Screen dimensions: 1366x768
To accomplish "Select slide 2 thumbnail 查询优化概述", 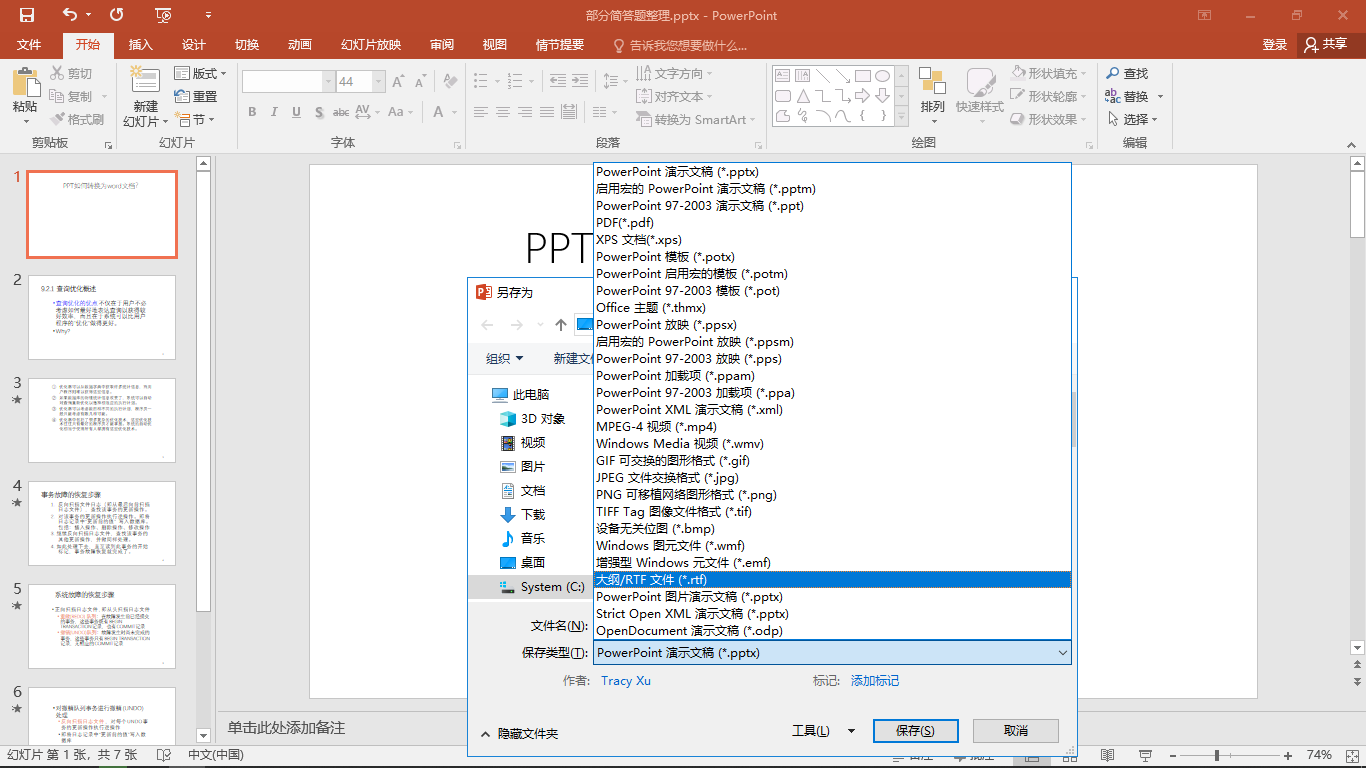I will click(102, 317).
